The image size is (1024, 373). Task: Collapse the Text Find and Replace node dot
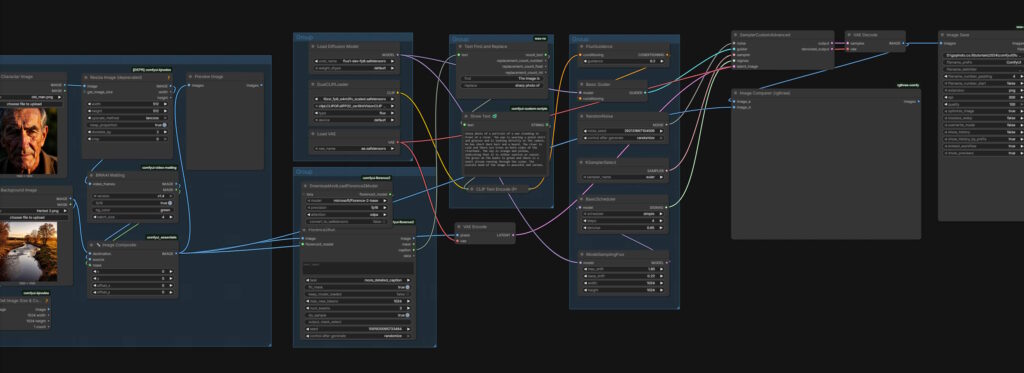tap(460, 46)
